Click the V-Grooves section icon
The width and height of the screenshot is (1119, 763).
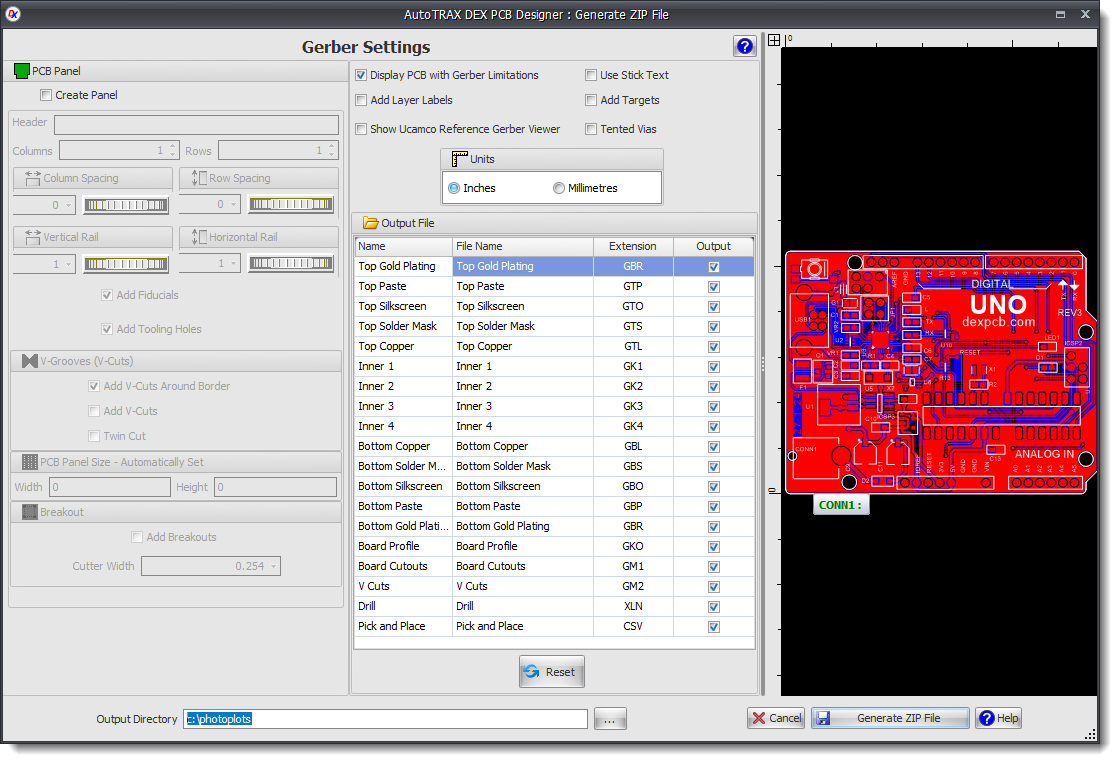30,361
